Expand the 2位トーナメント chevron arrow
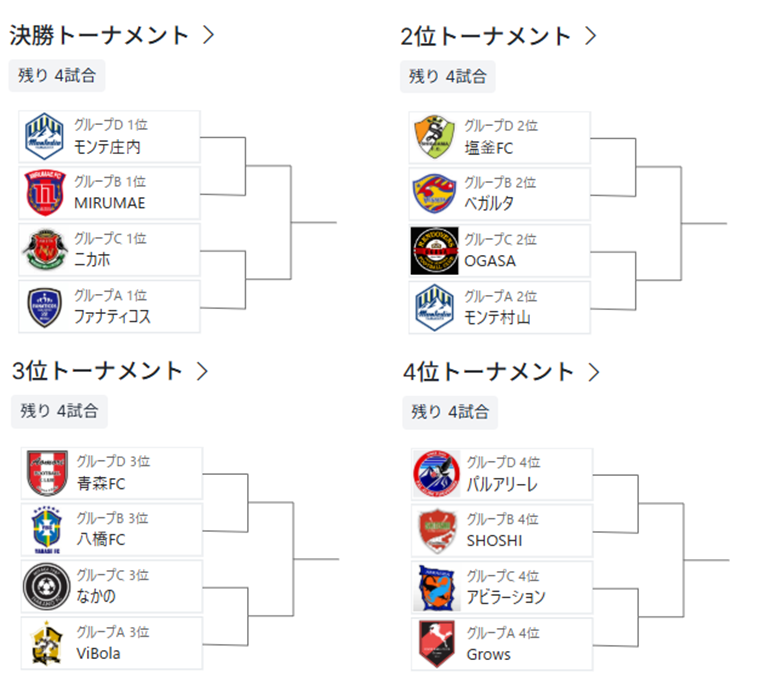 point(590,35)
